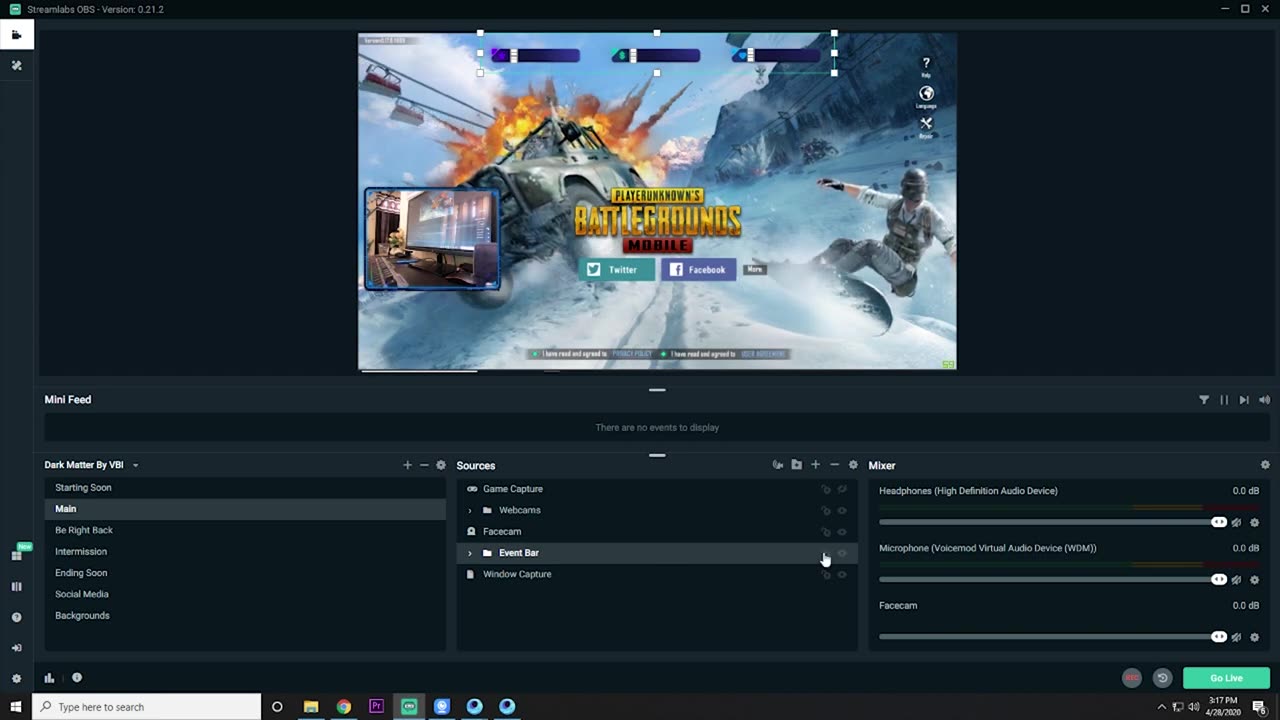
Task: Expand the Event Bar folder
Action: pyautogui.click(x=470, y=553)
